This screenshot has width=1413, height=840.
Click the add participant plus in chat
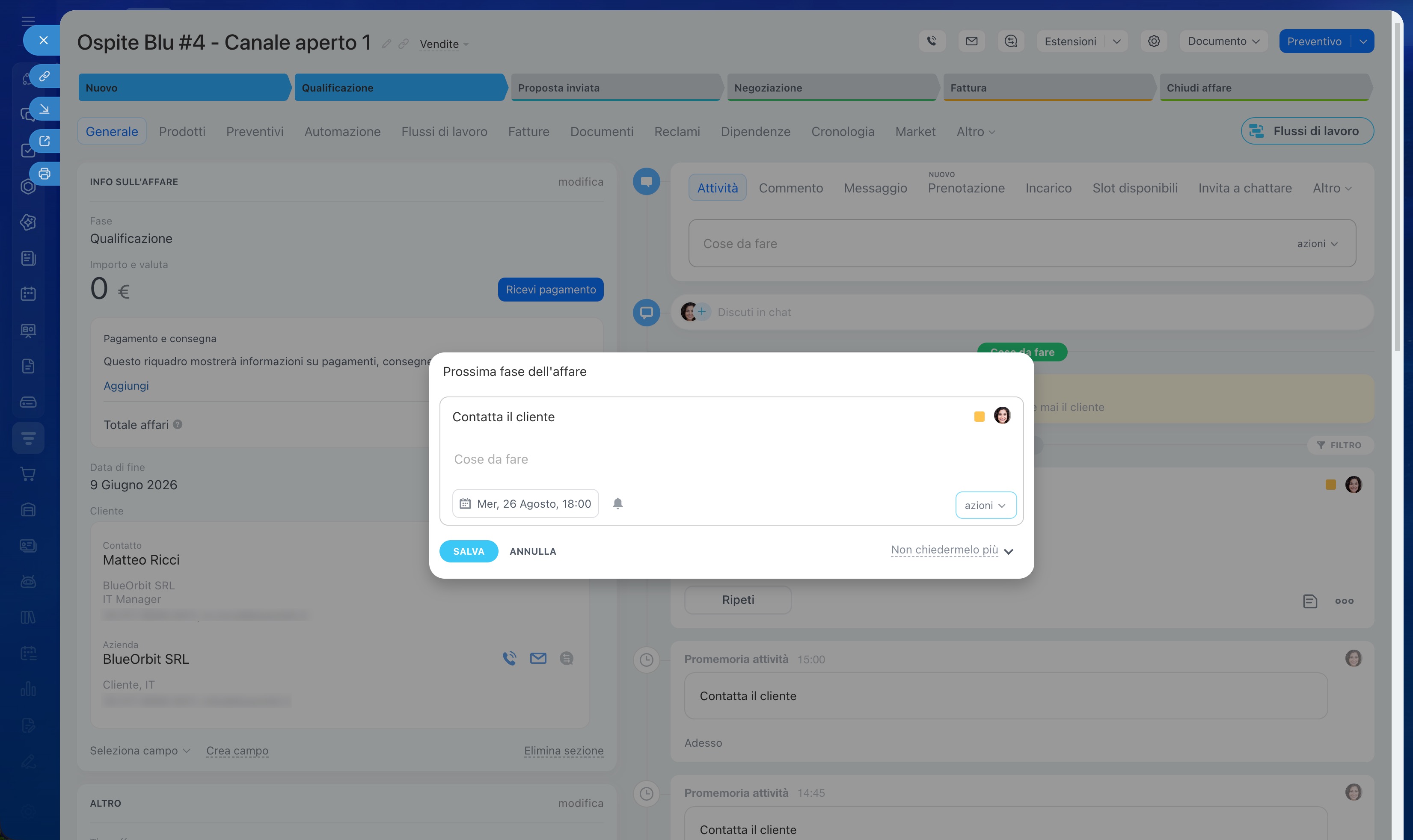click(x=702, y=311)
